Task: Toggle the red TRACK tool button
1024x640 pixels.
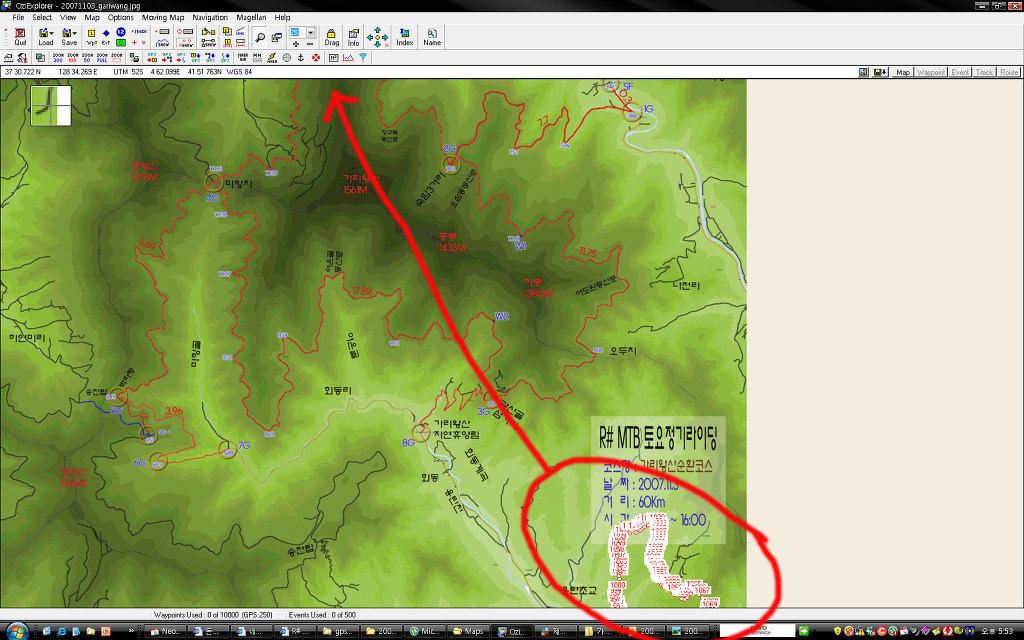Action: [x=139, y=31]
